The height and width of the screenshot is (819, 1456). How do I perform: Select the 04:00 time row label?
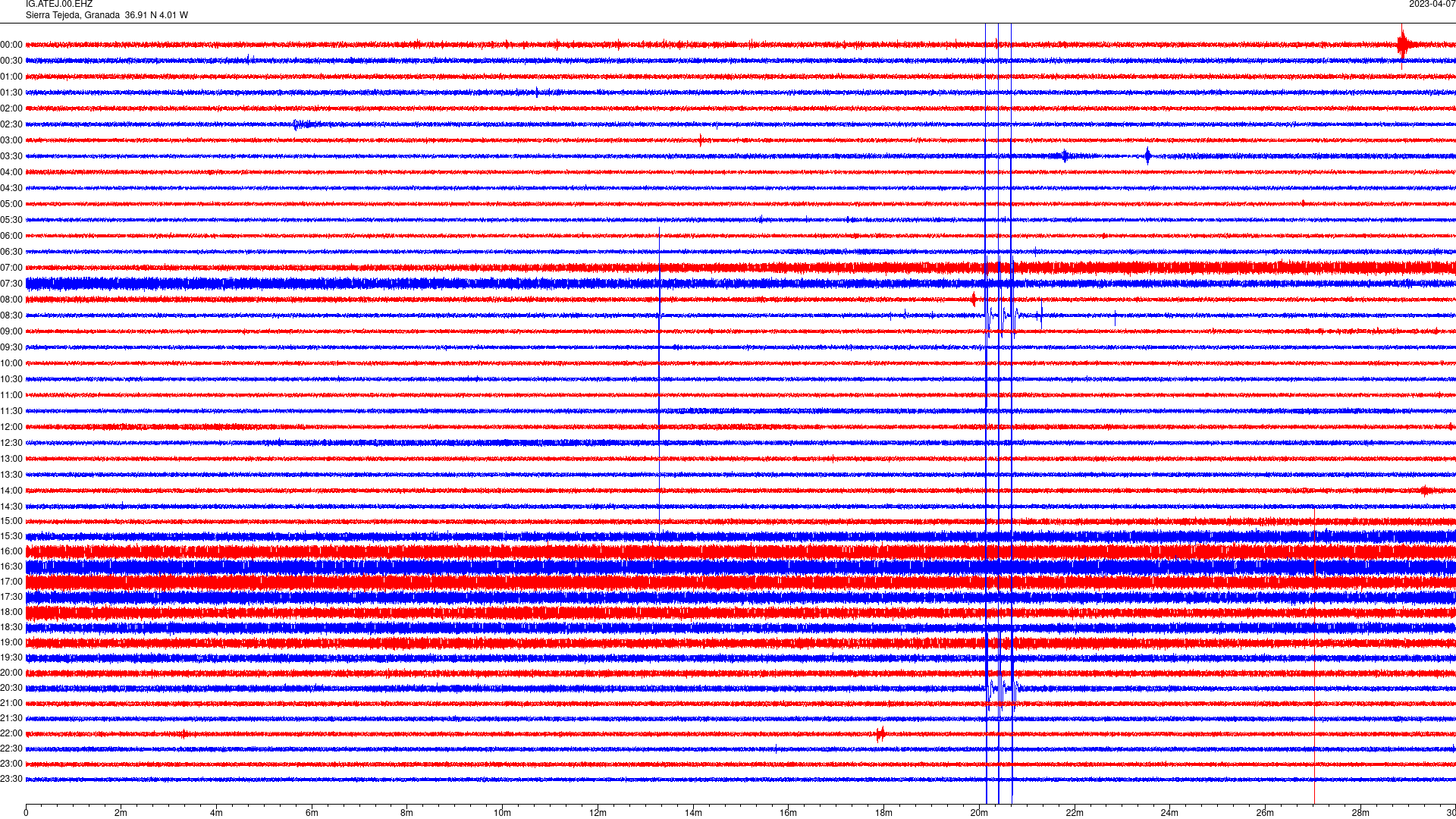tap(11, 172)
